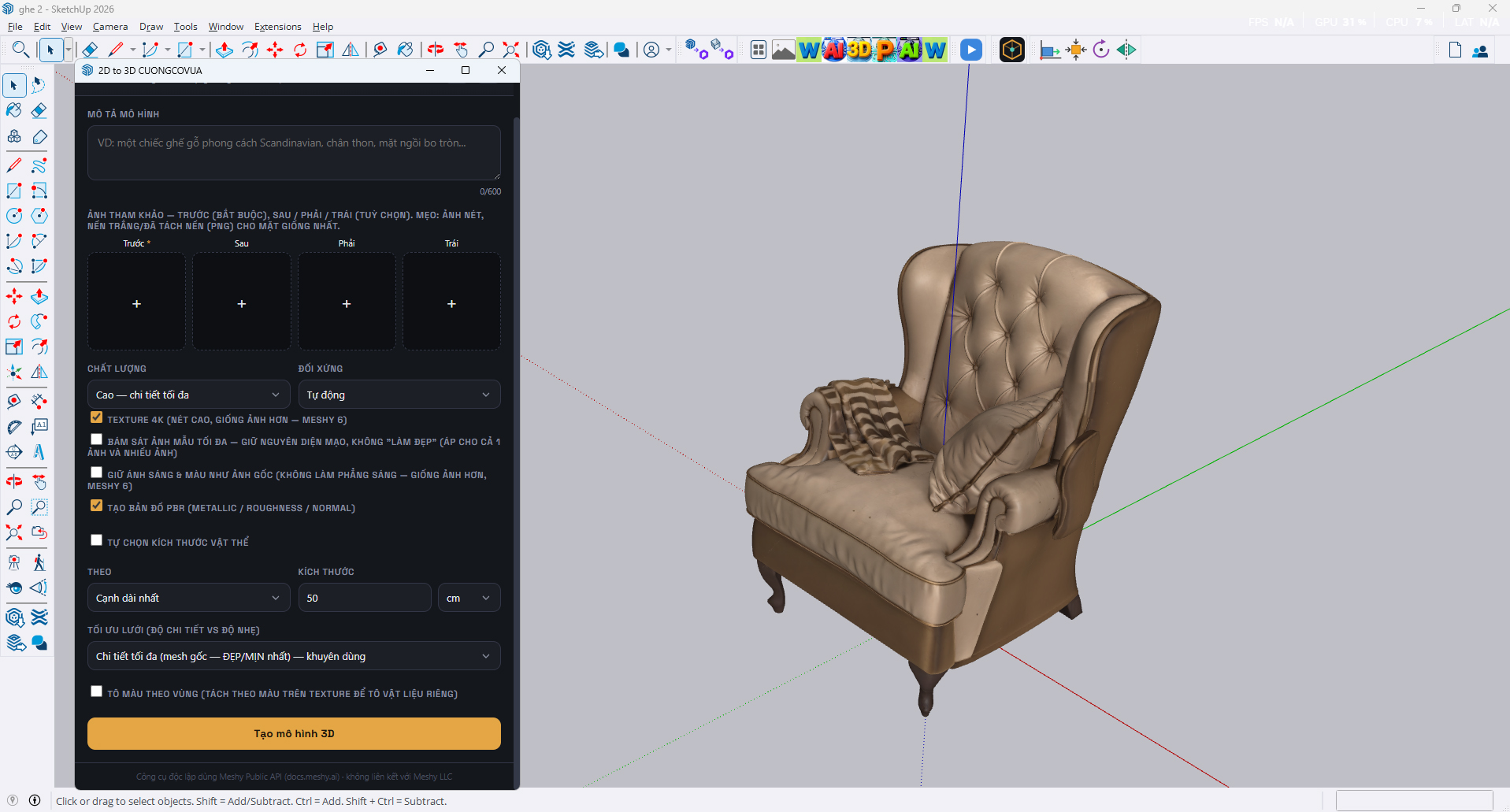Disable the TEXTURE 4K checkbox
This screenshot has height=812, width=1510.
coord(96,417)
